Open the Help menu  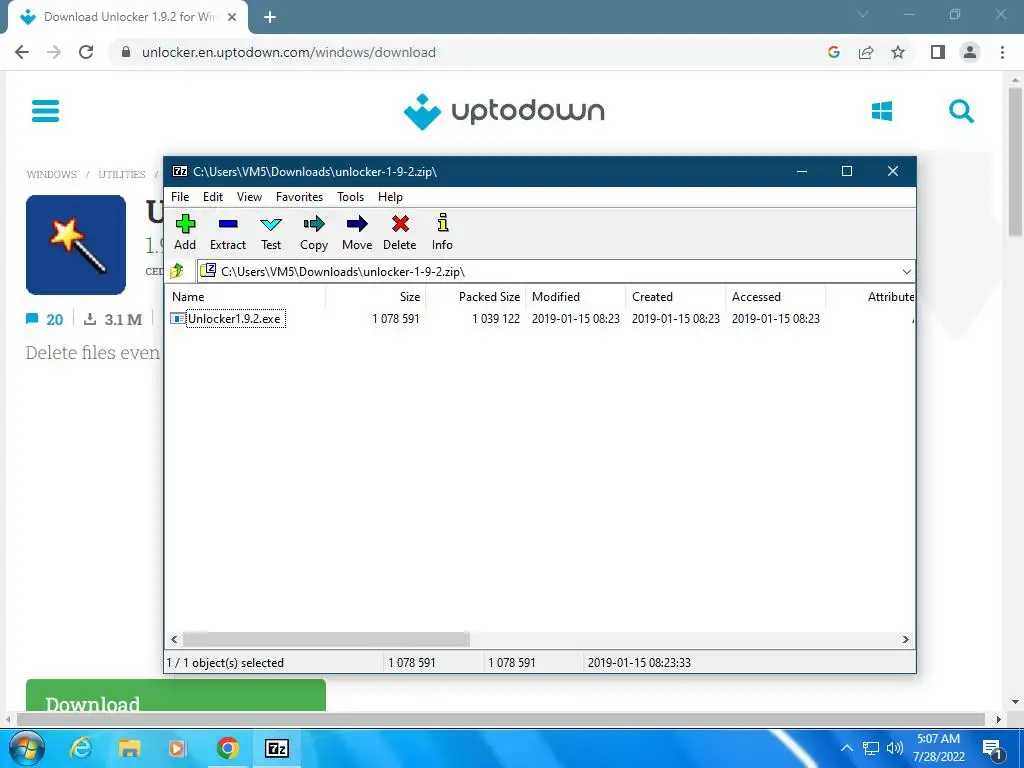[x=390, y=197]
